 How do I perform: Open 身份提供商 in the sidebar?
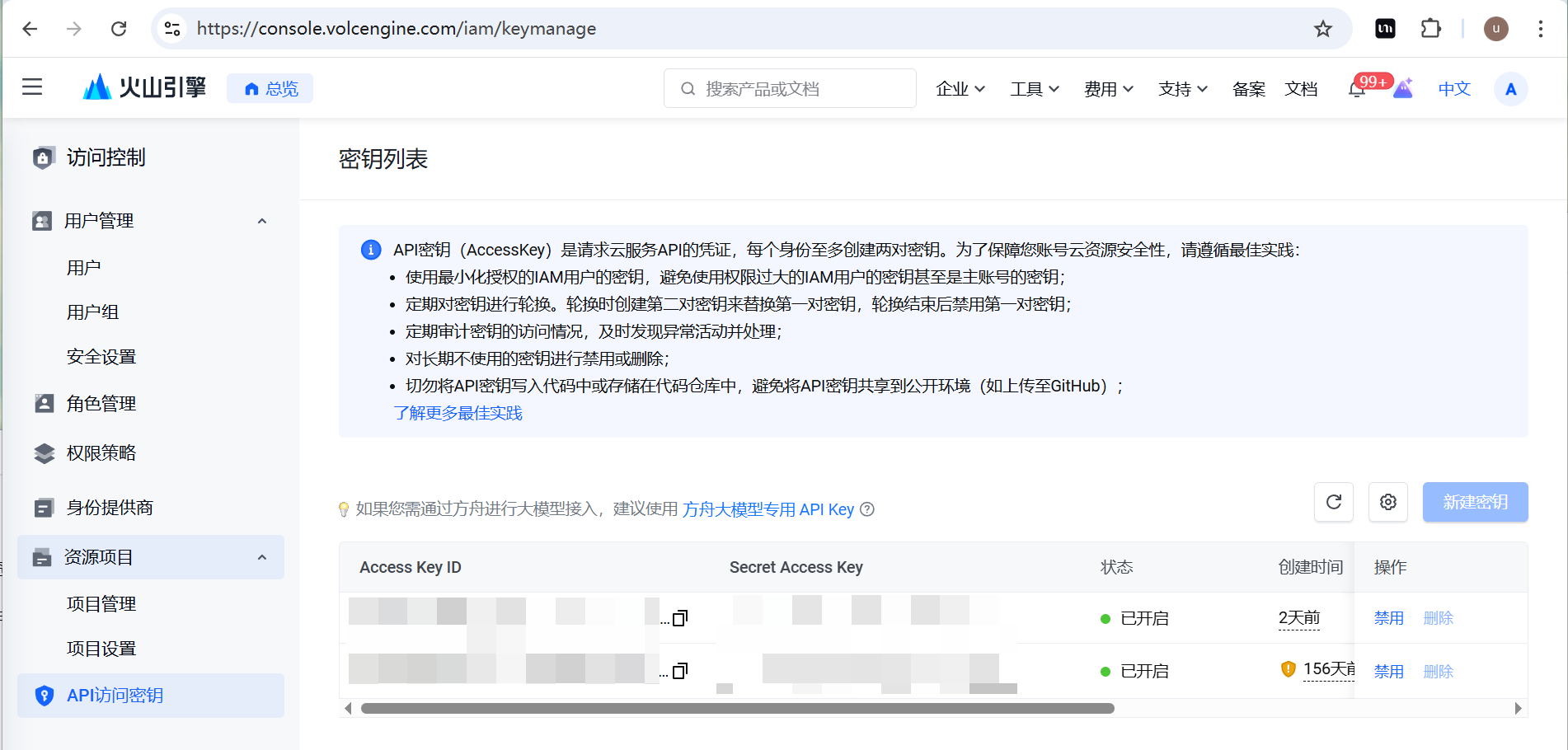(110, 508)
